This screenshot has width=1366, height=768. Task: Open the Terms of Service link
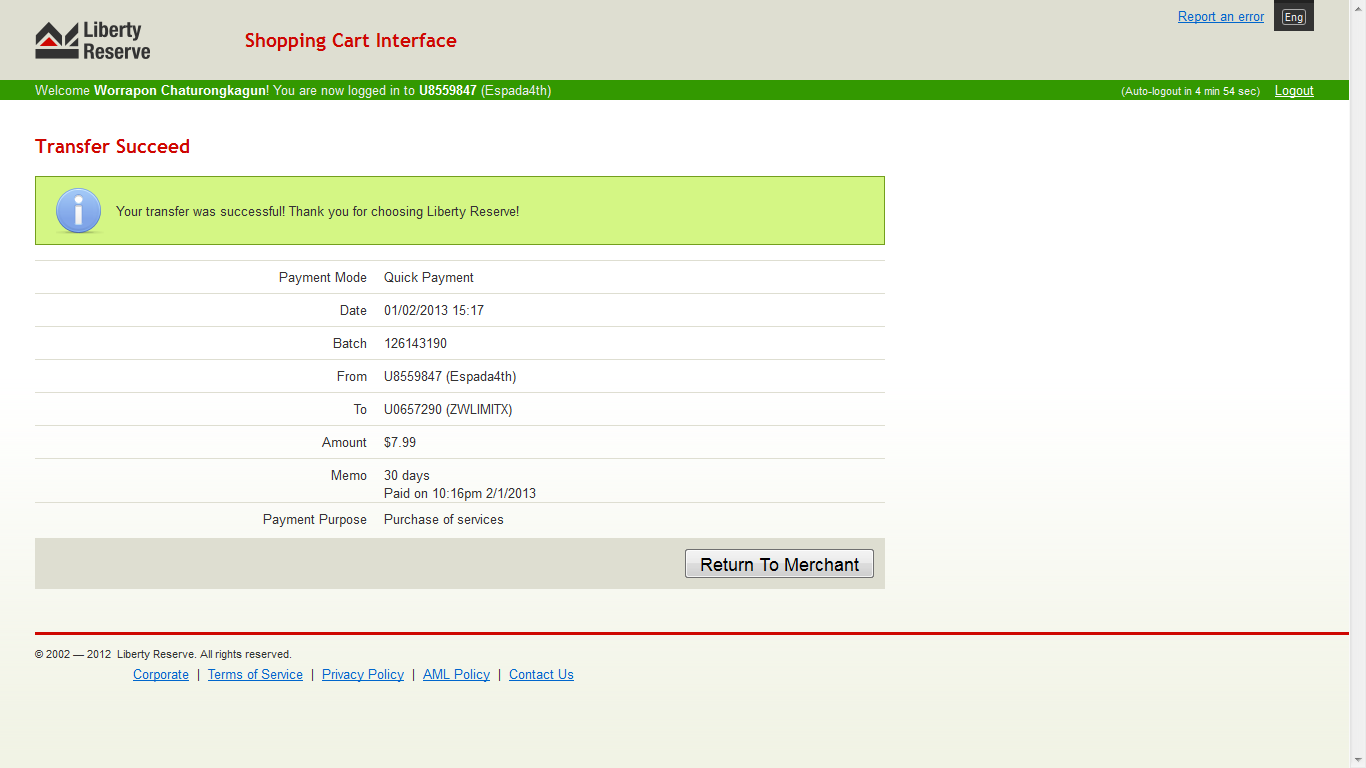(255, 675)
